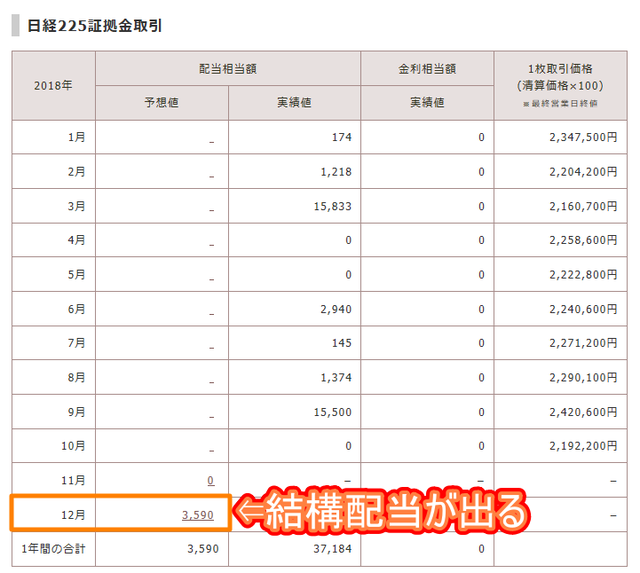This screenshot has height=573, width=640.
Task: Select the 10月 row label
Action: click(73, 446)
